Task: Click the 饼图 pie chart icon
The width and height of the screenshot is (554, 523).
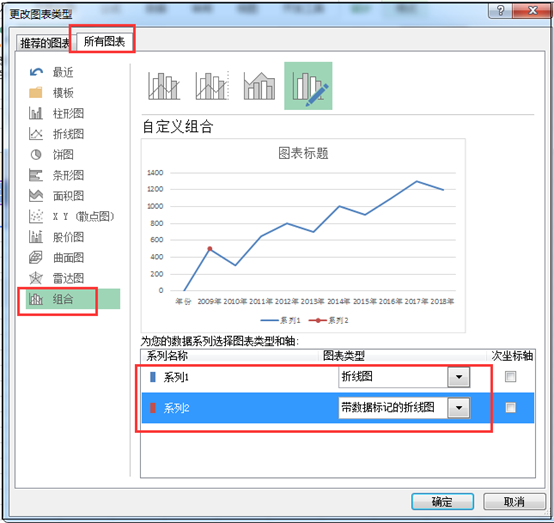Action: coord(36,154)
